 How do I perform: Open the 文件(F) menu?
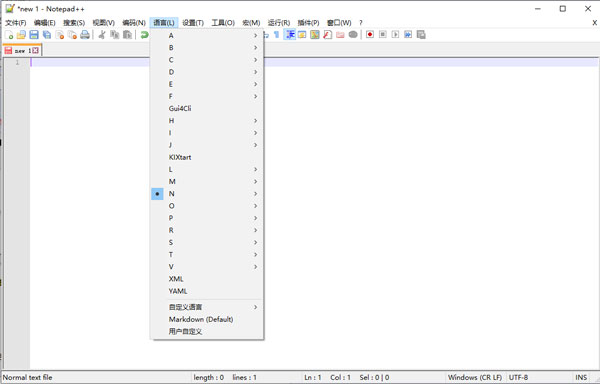16,23
